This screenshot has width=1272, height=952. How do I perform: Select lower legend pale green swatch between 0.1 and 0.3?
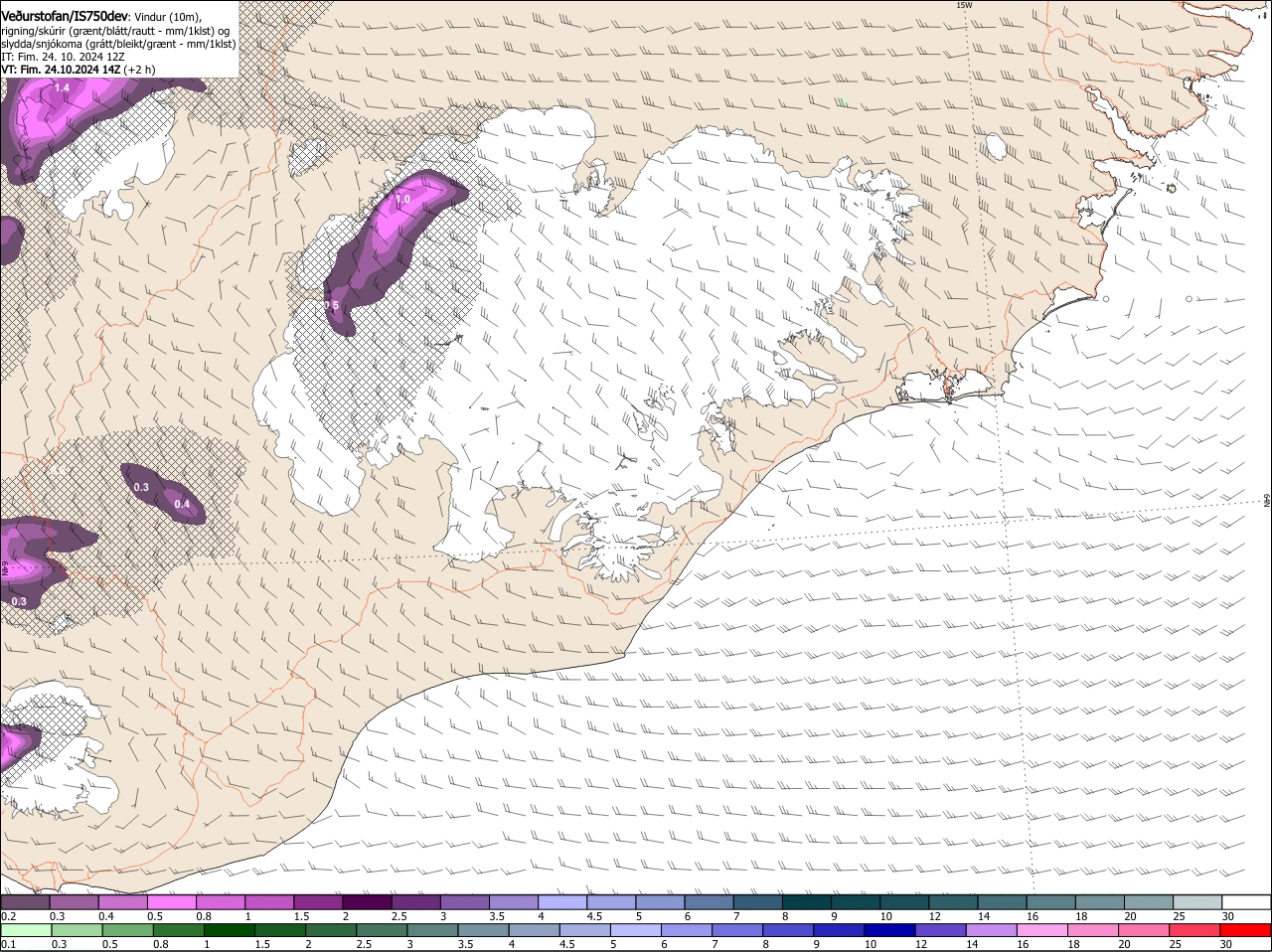tap(27, 931)
